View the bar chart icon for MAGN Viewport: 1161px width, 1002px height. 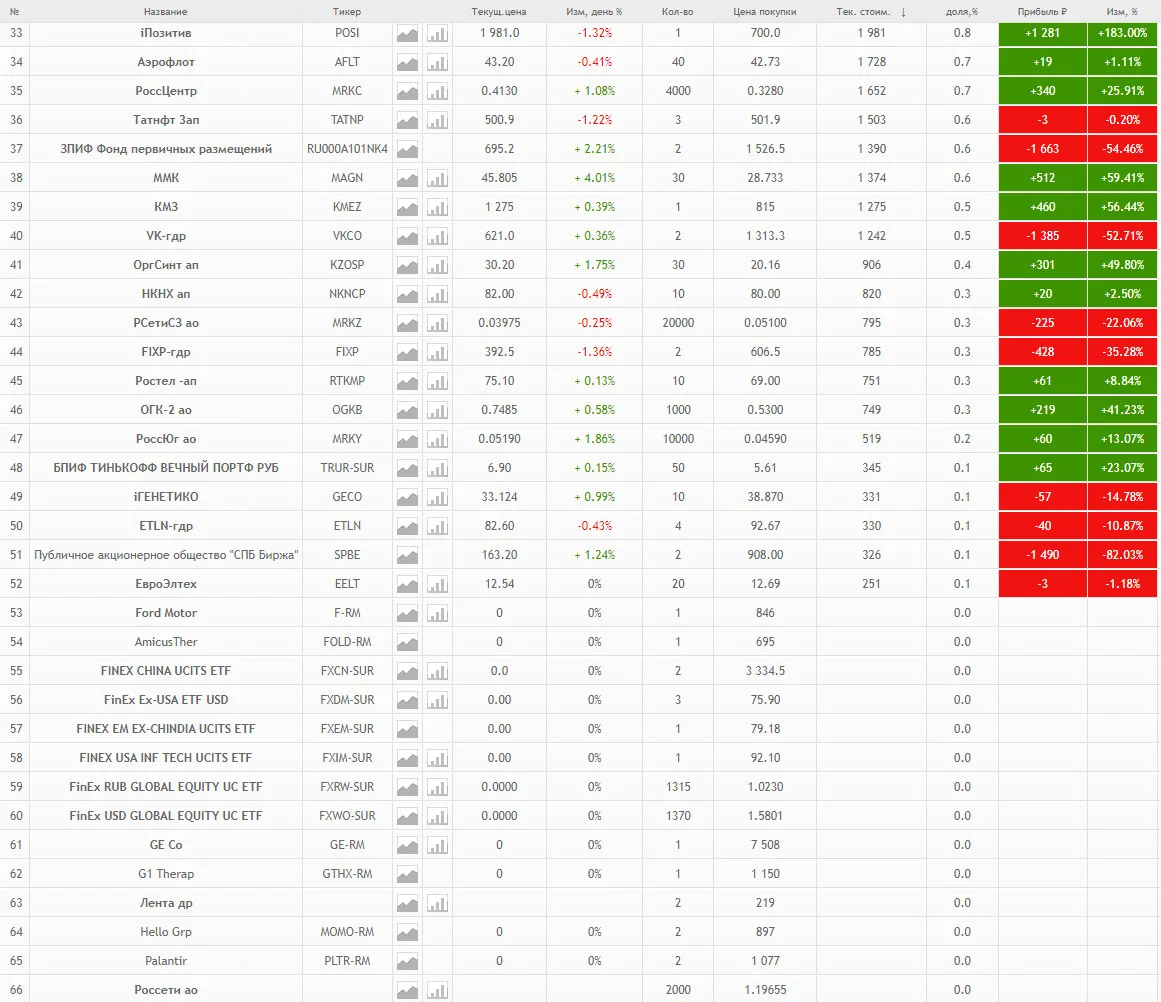pyautogui.click(x=438, y=178)
